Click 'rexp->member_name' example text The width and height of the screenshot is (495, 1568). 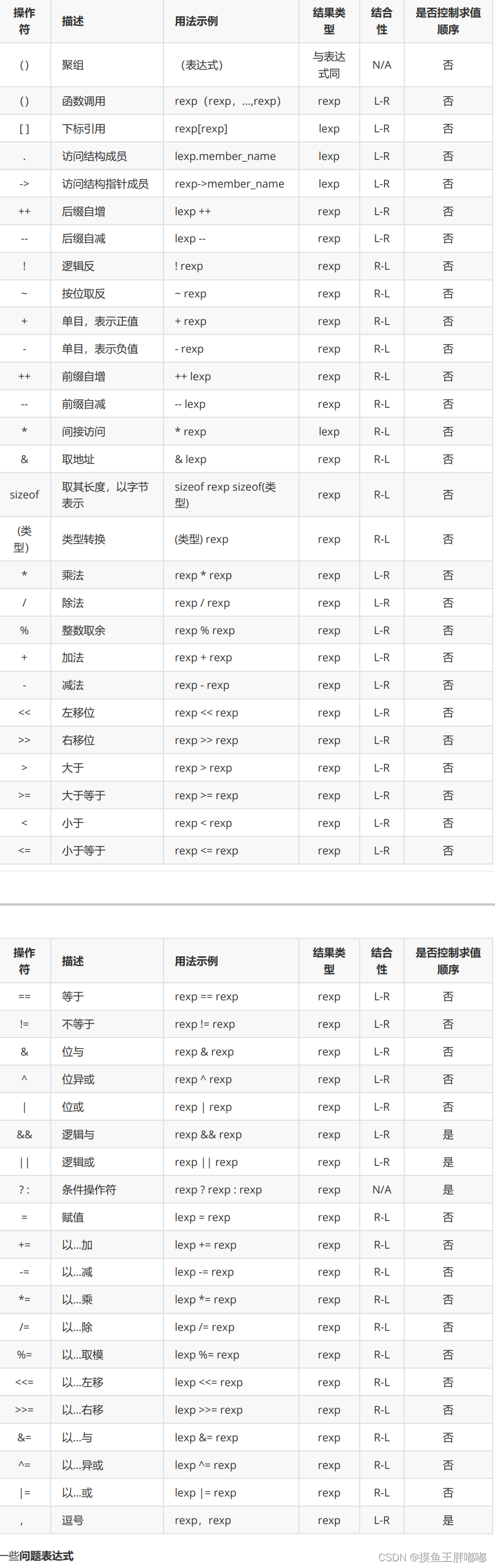point(229,184)
